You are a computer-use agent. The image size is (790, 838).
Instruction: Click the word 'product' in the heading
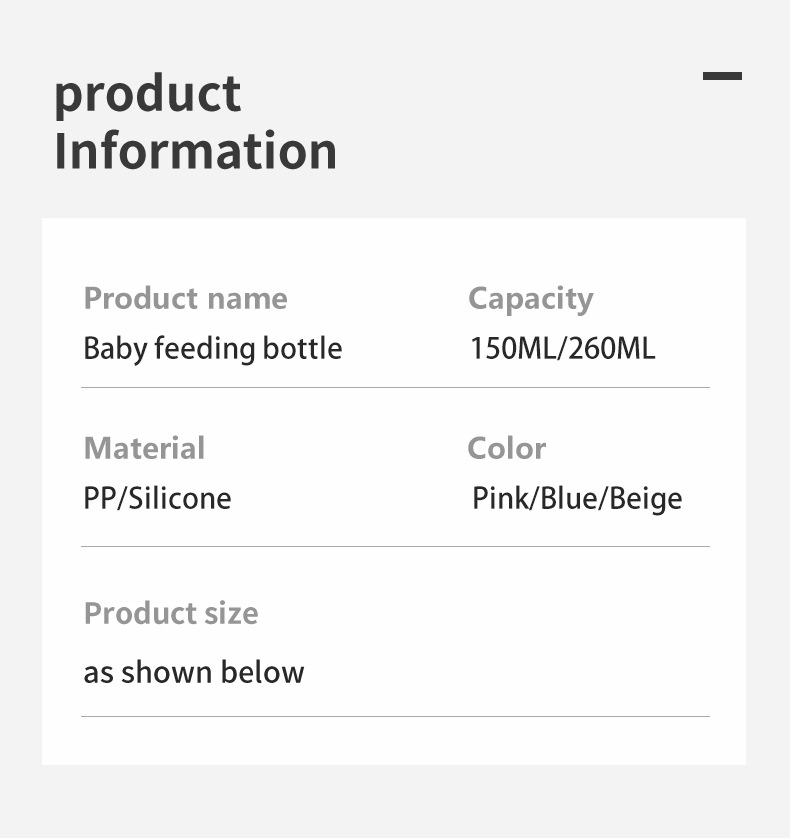[147, 94]
